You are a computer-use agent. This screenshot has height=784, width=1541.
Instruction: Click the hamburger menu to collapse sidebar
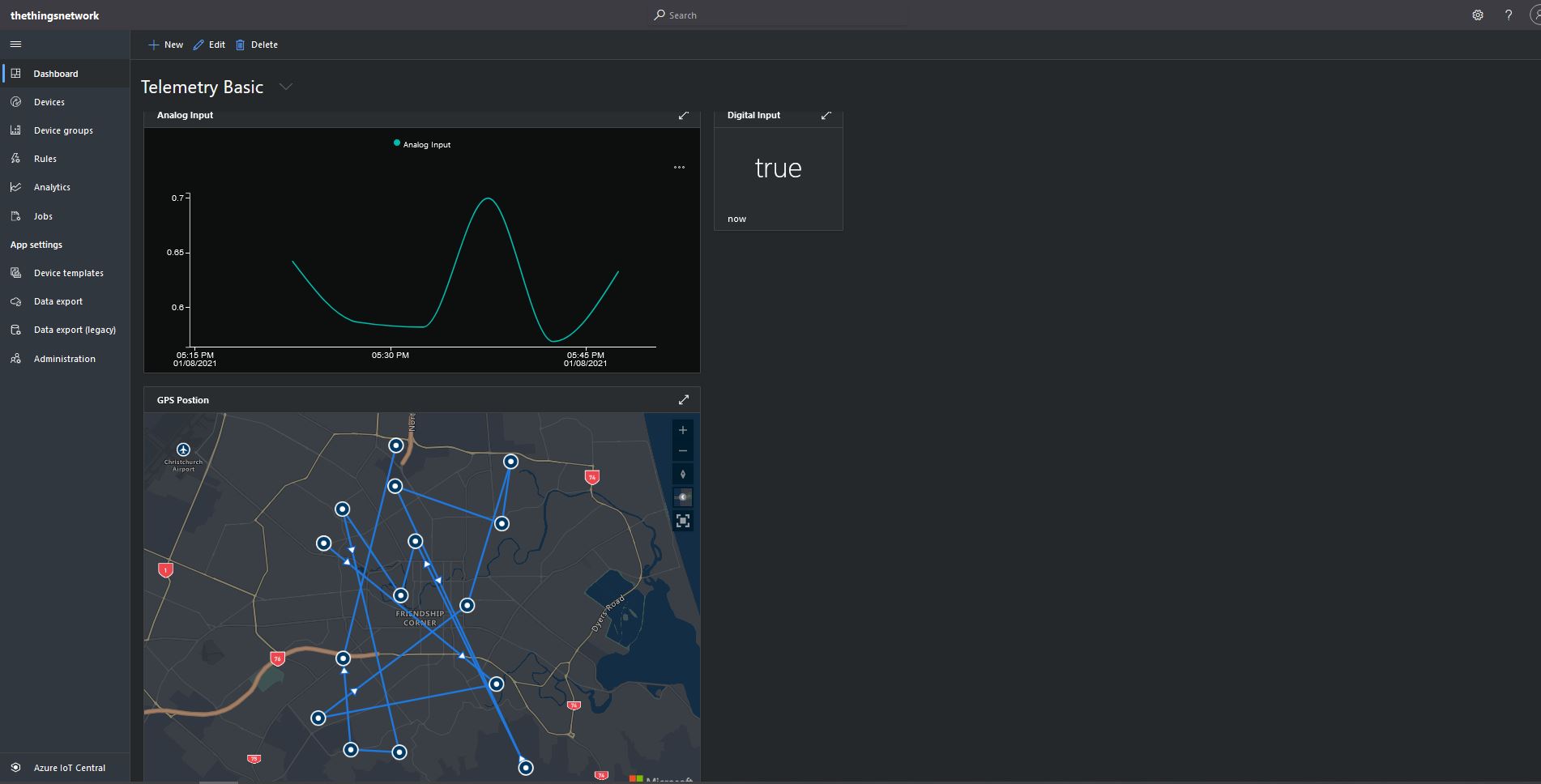pos(15,45)
